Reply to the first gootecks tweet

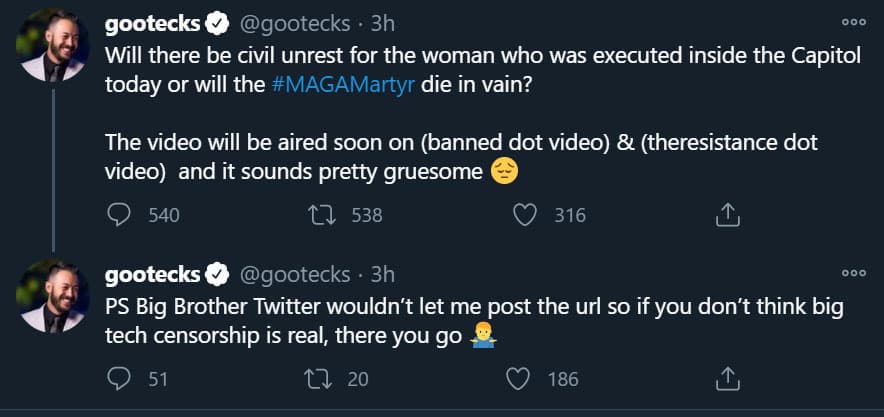coord(119,214)
